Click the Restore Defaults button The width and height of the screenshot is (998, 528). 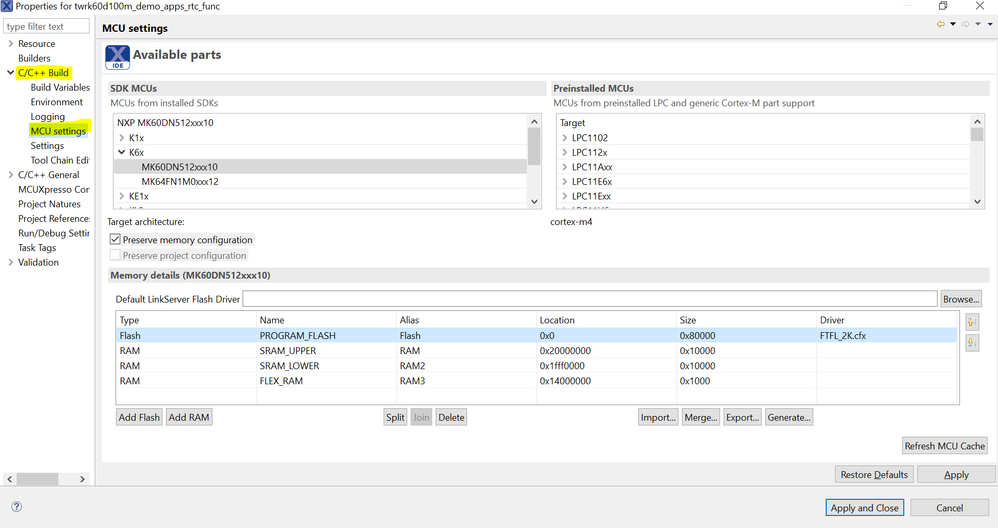[x=874, y=475]
